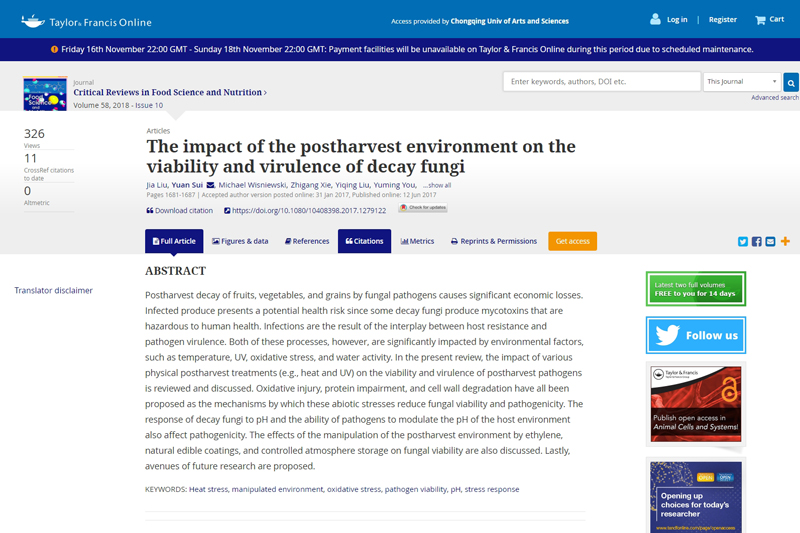Click the Get access button

point(573,241)
